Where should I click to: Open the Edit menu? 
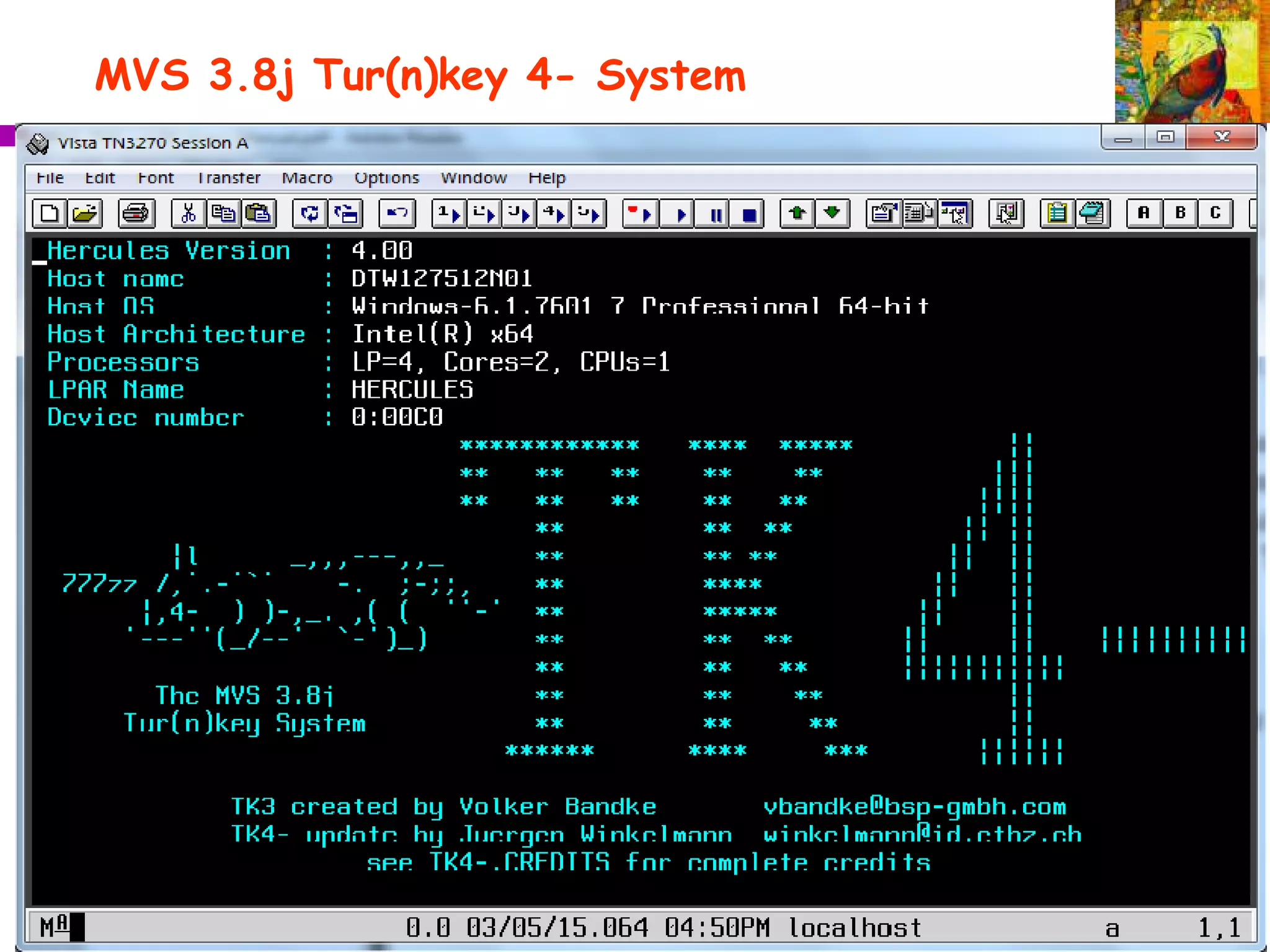coord(100,178)
